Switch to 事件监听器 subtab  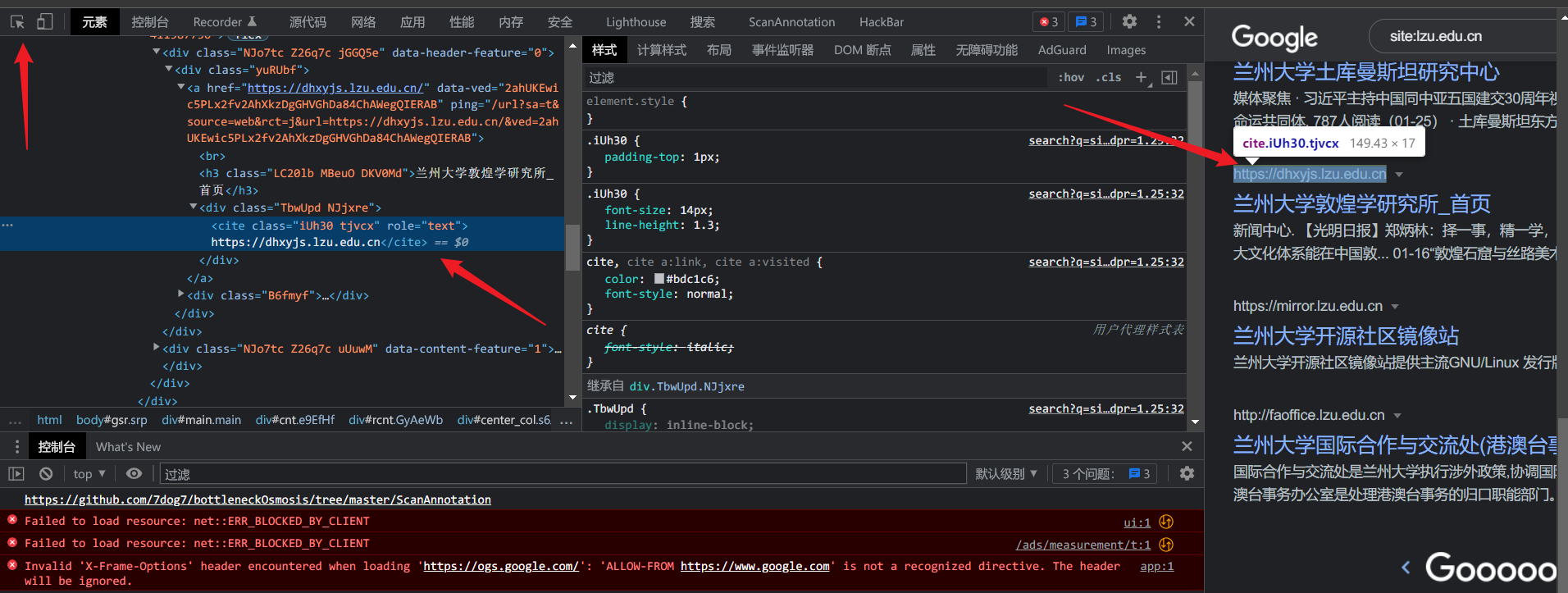[782, 50]
